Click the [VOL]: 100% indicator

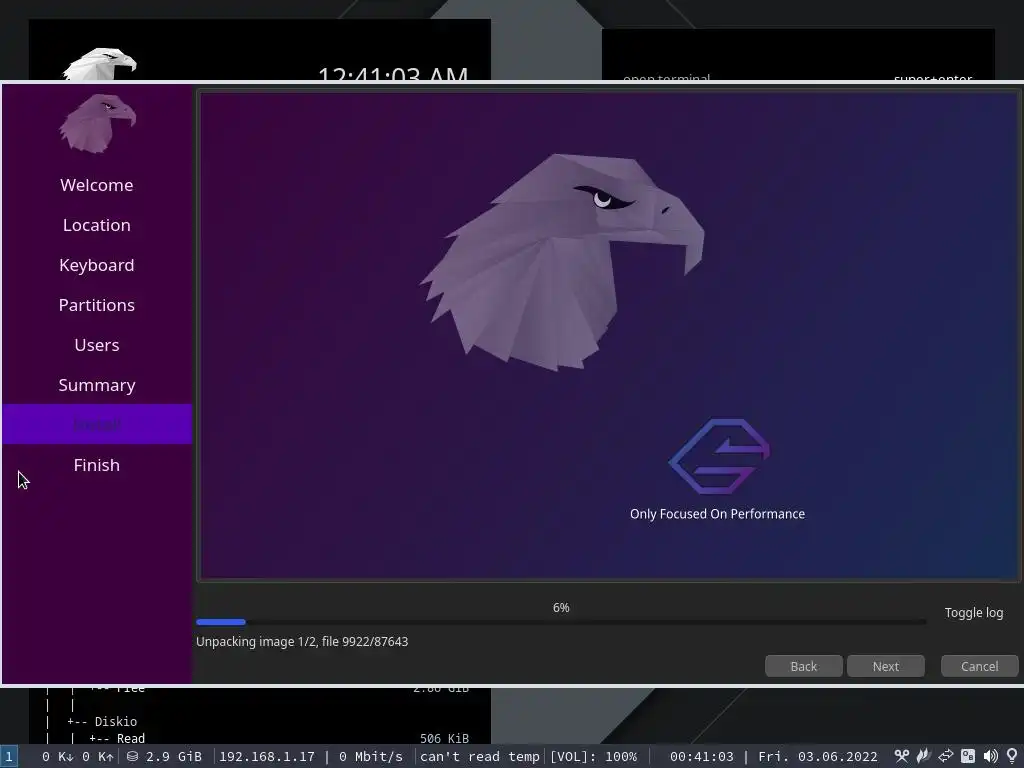593,756
